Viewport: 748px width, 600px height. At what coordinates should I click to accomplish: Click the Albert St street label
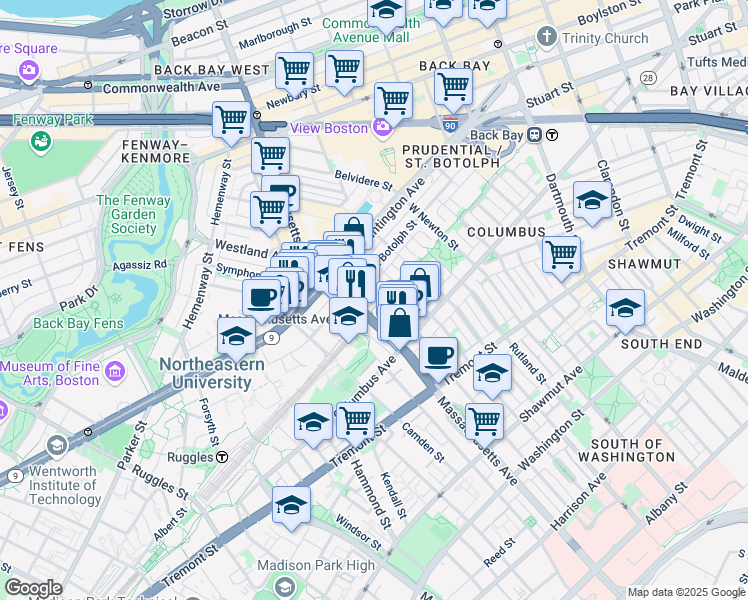(x=170, y=524)
